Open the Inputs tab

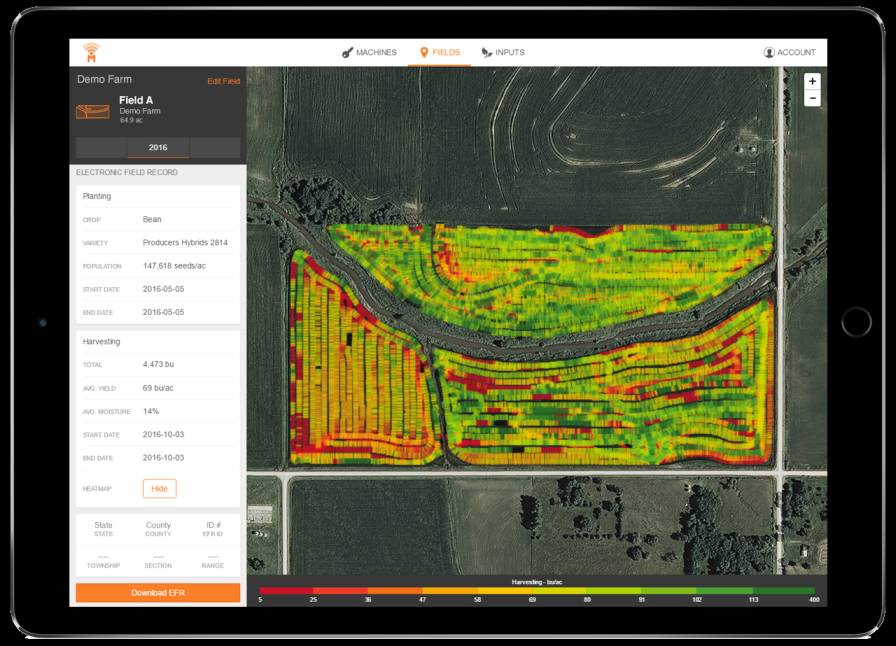[x=503, y=53]
